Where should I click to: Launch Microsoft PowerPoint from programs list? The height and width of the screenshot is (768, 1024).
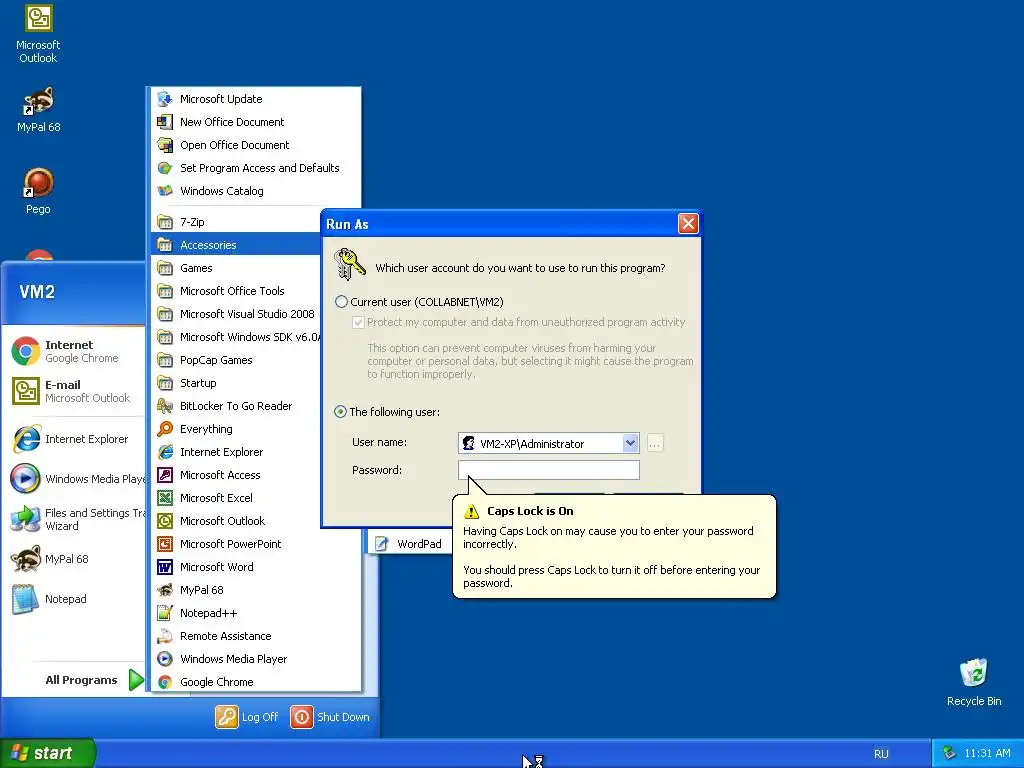[x=256, y=543]
